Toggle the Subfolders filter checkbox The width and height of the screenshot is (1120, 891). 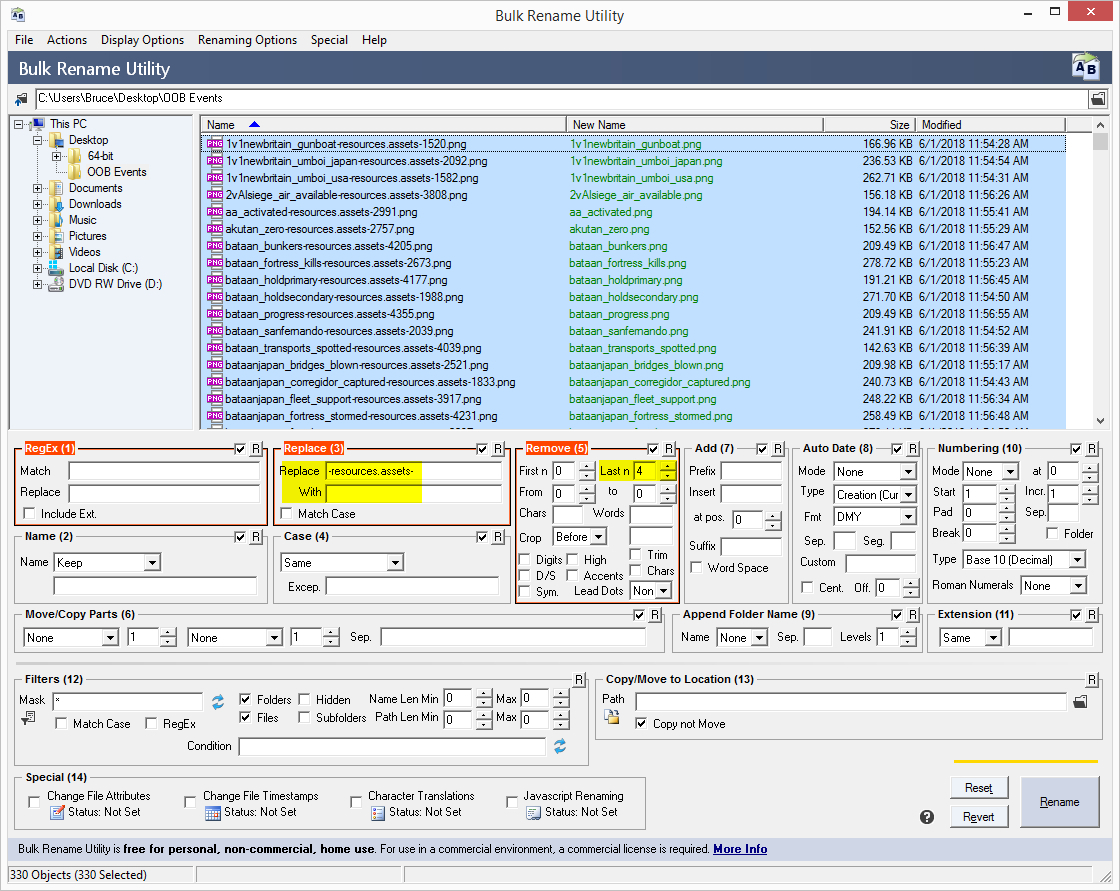pyautogui.click(x=306, y=718)
